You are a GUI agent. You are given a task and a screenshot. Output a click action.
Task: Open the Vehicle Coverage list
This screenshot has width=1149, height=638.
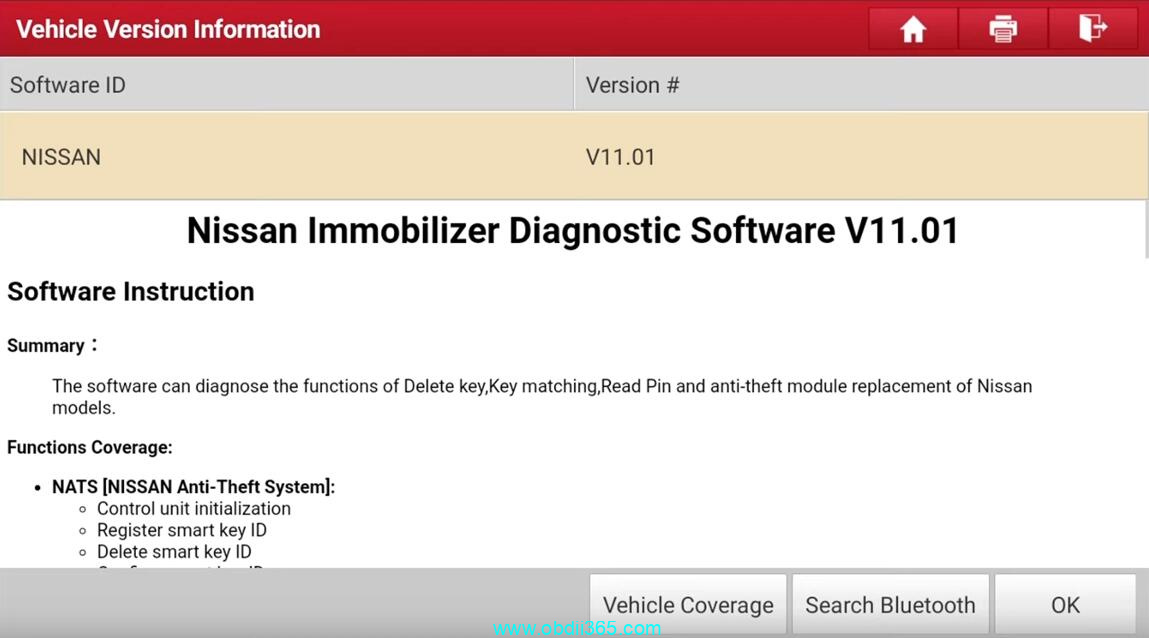[688, 605]
